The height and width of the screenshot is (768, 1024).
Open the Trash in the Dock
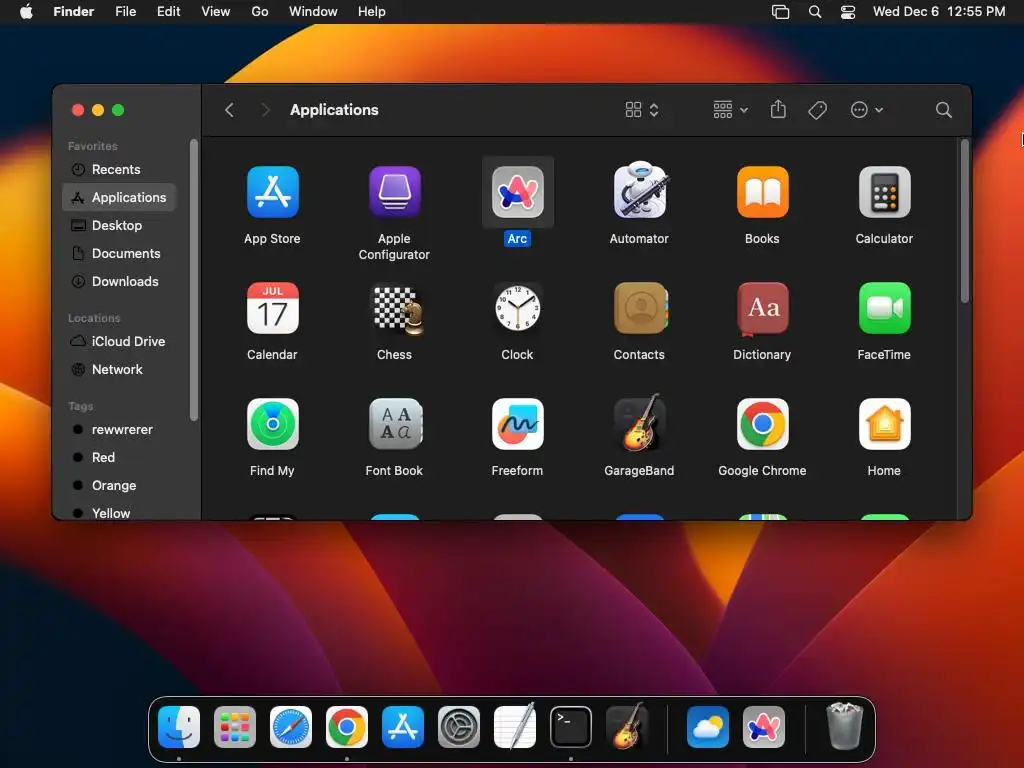(x=844, y=726)
